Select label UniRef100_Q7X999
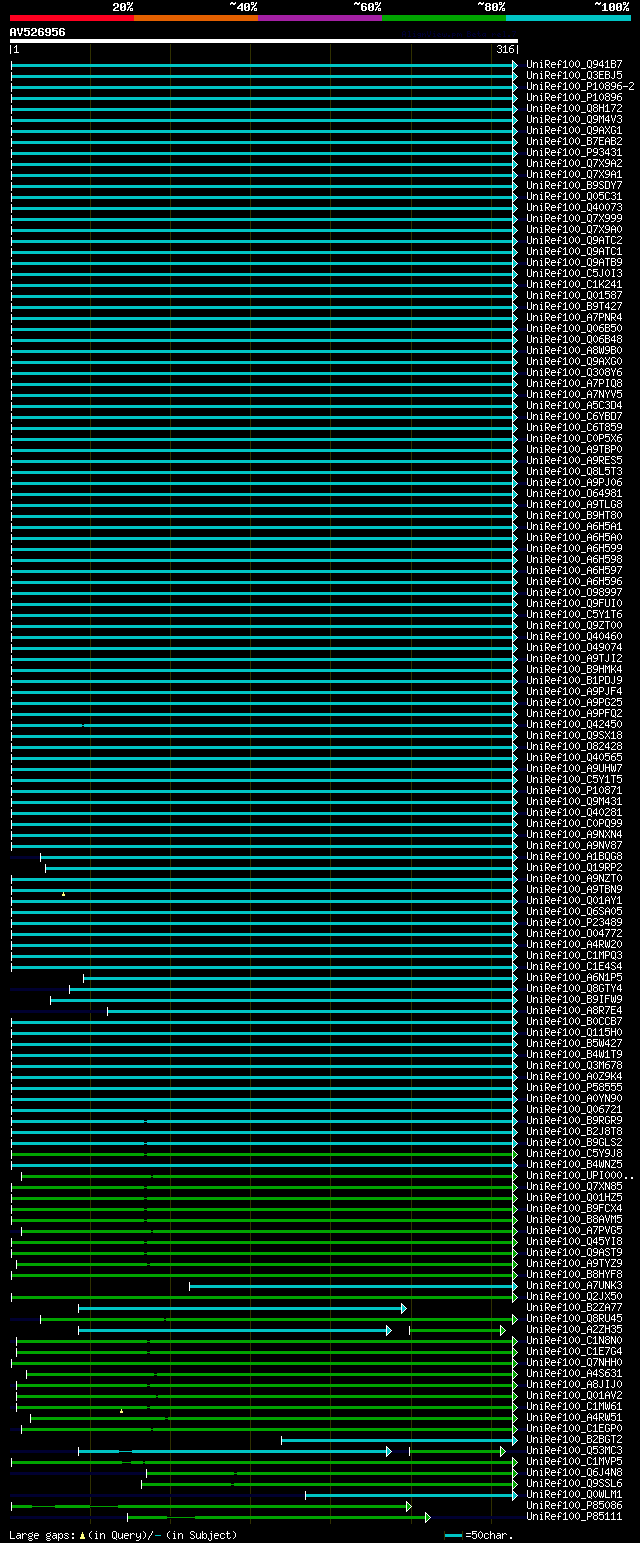The width and height of the screenshot is (640, 1543). click(574, 218)
